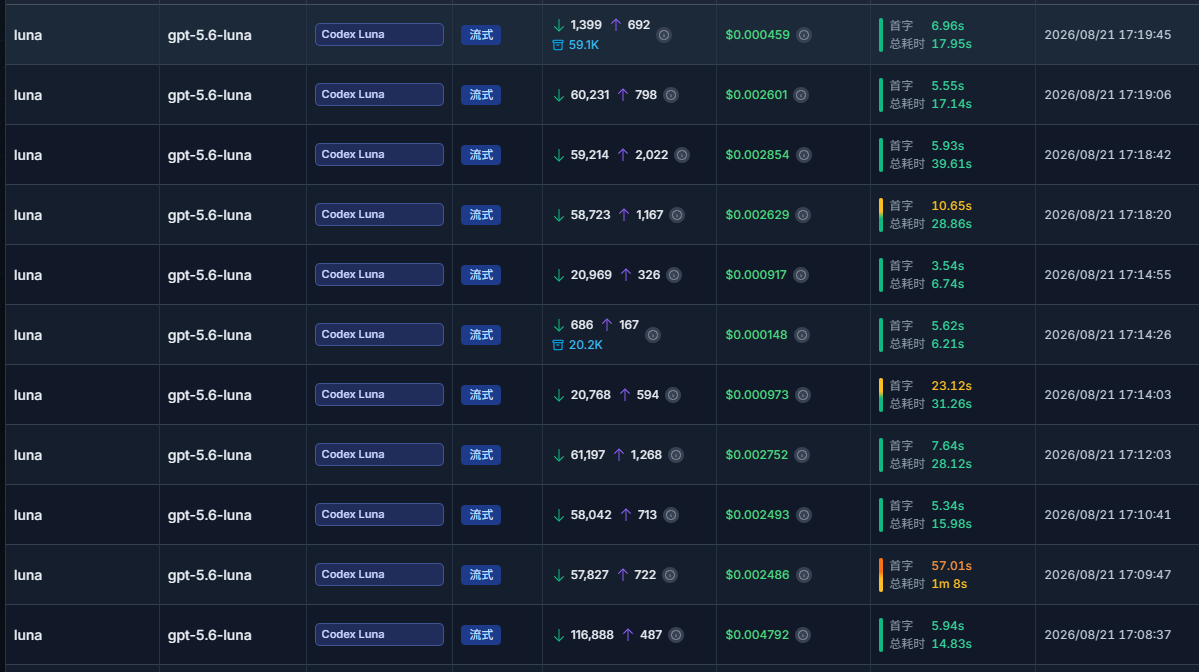Click info icon next to tokens 116,888 / 487
The height and width of the screenshot is (672, 1199).
(x=676, y=635)
